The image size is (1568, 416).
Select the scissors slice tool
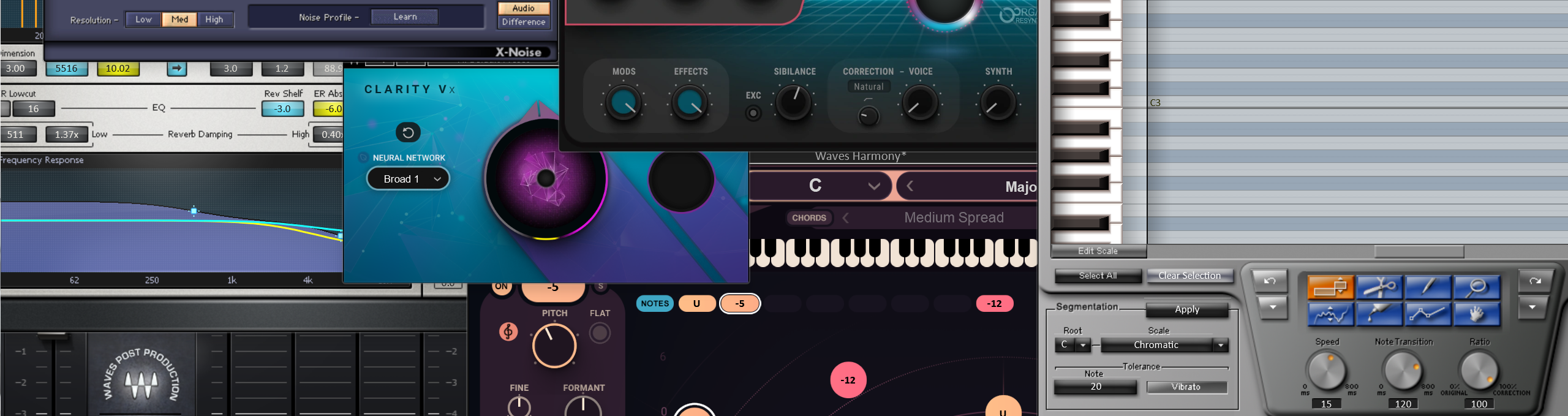point(1379,287)
